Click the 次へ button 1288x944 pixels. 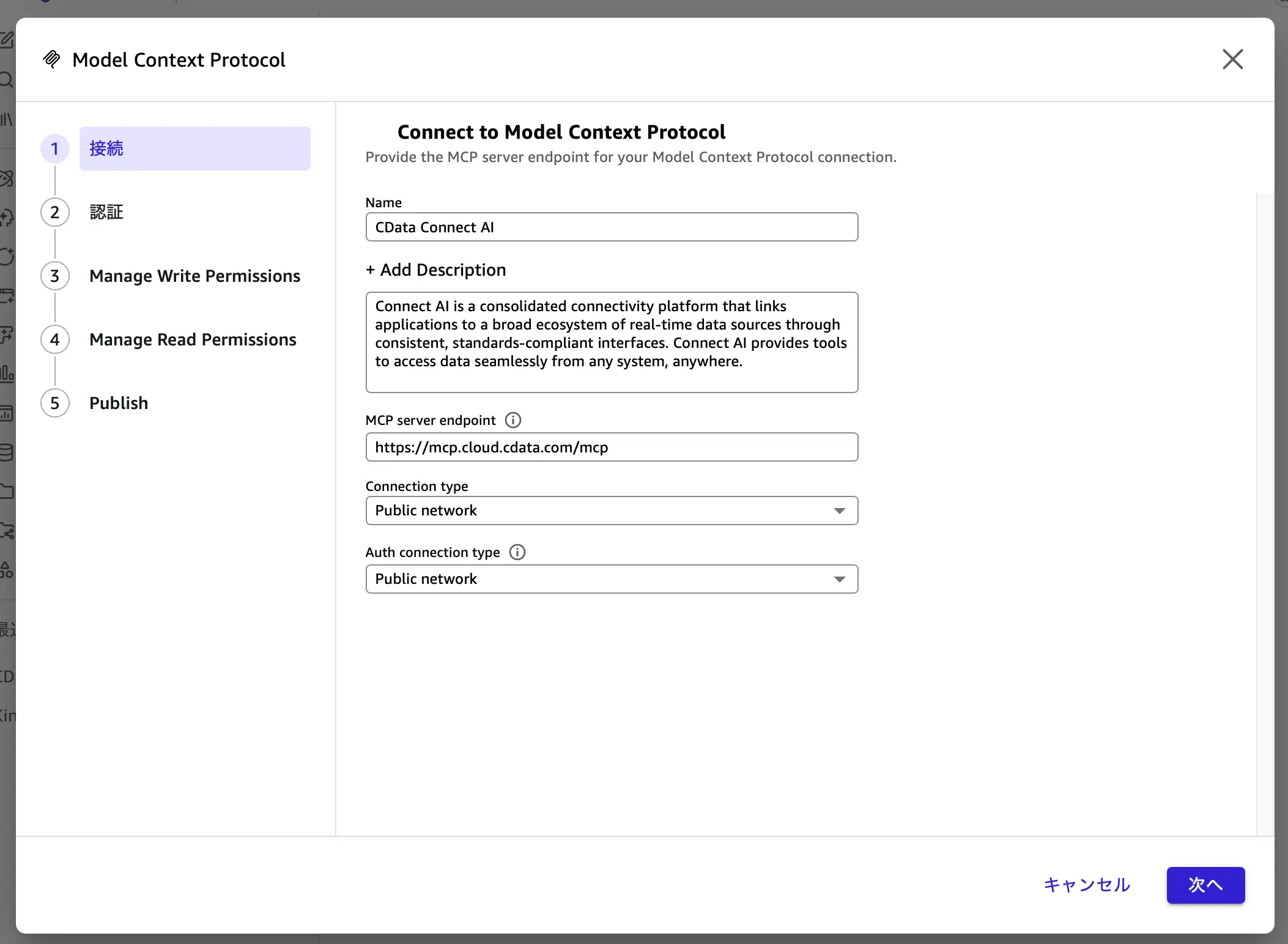tap(1205, 885)
